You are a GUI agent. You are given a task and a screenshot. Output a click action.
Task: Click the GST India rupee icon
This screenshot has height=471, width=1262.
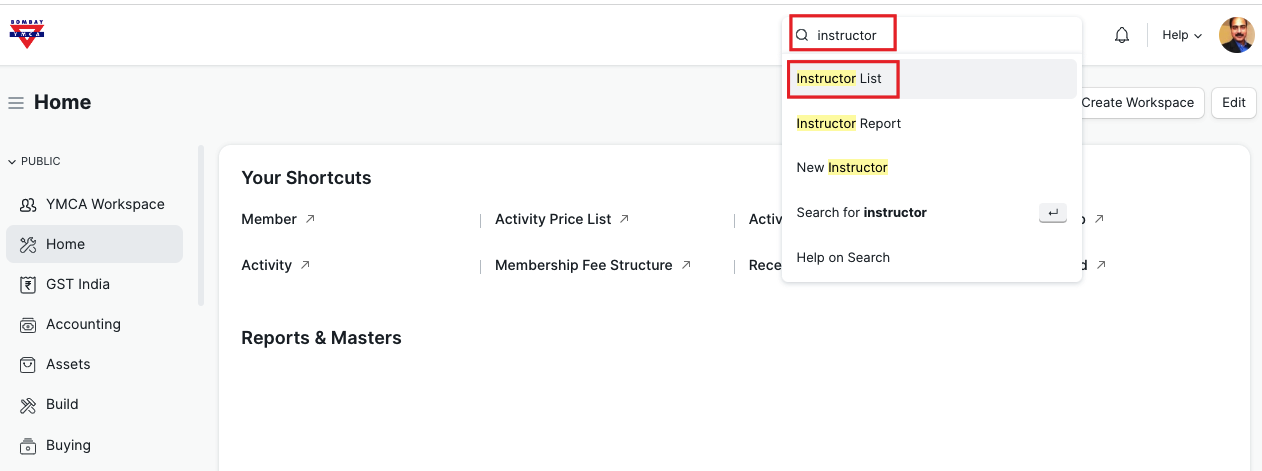[28, 284]
